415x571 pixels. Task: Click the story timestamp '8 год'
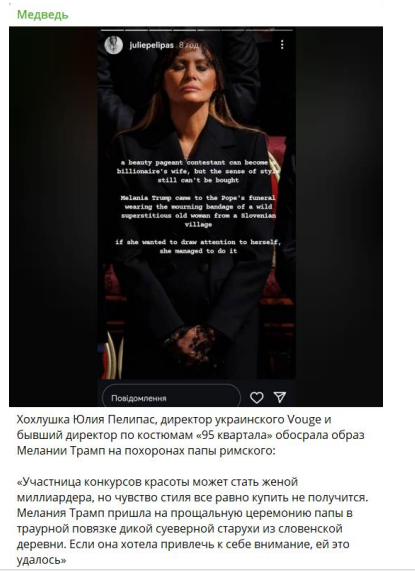point(189,46)
